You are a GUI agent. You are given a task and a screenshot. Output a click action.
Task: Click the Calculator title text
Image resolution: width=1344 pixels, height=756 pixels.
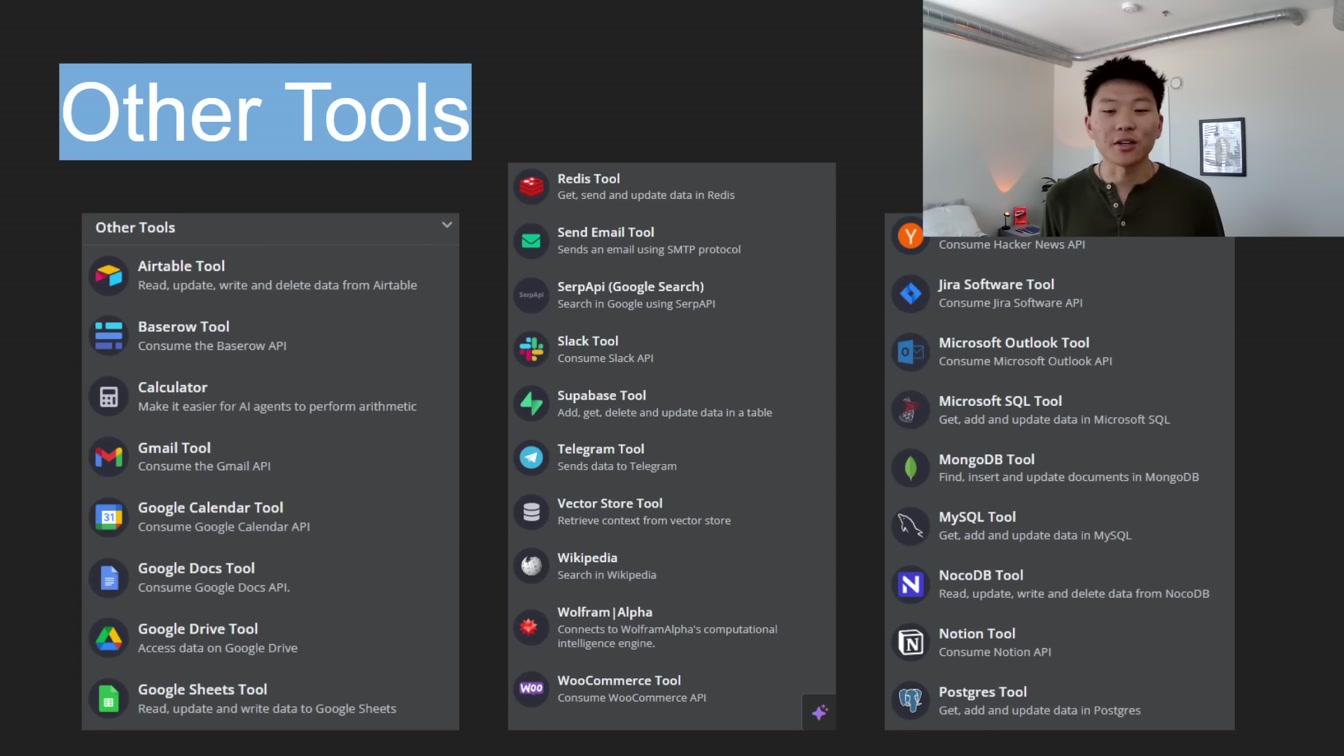(x=173, y=387)
